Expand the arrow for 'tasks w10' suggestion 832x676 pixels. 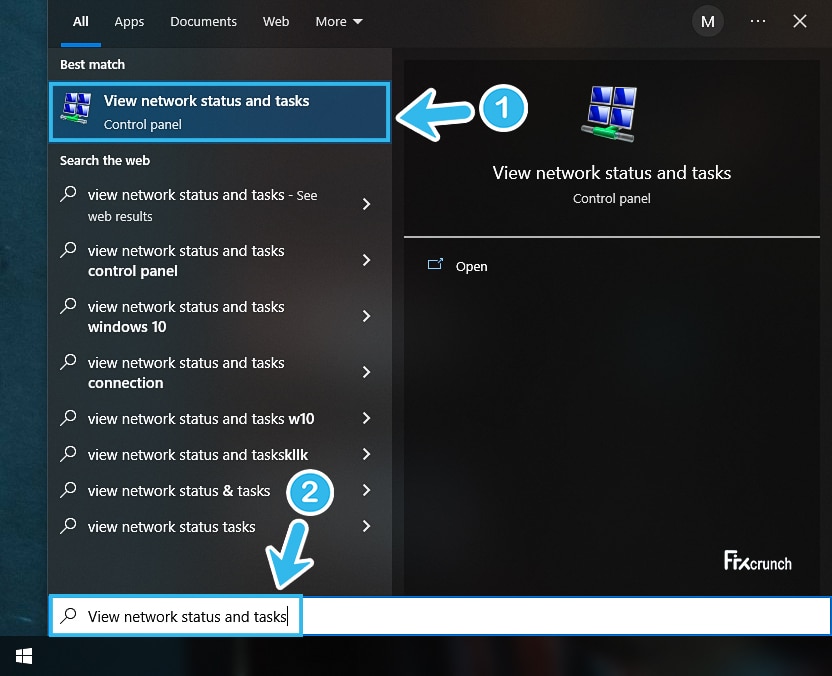[366, 418]
